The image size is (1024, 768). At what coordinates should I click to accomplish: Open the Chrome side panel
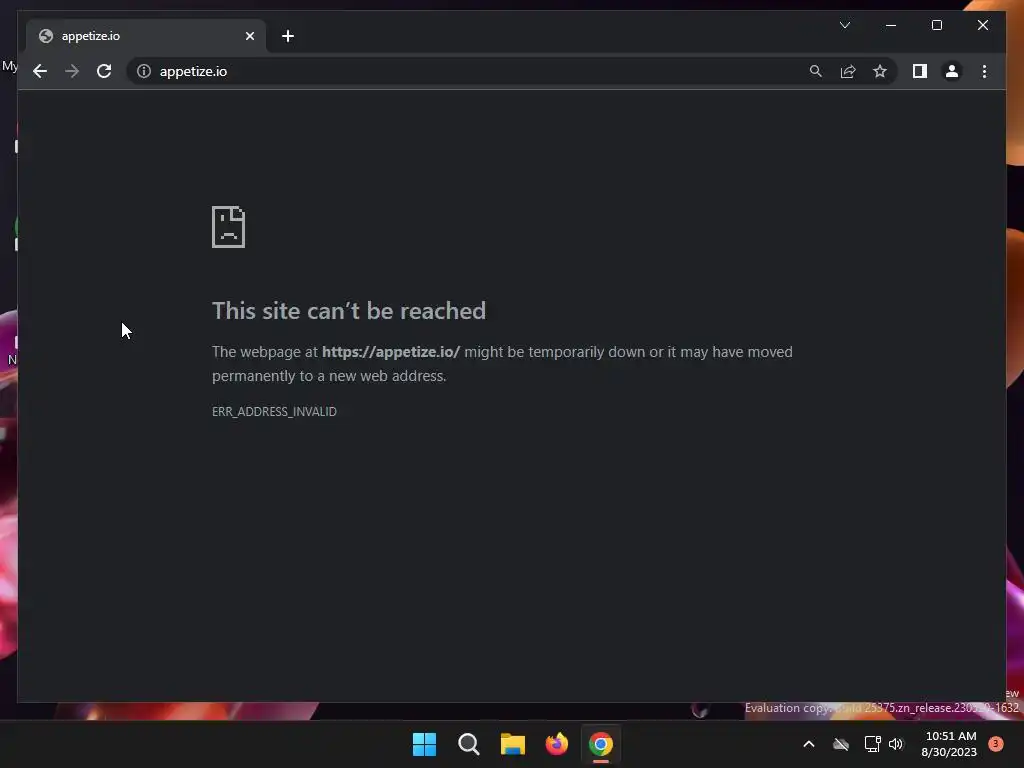pos(920,71)
